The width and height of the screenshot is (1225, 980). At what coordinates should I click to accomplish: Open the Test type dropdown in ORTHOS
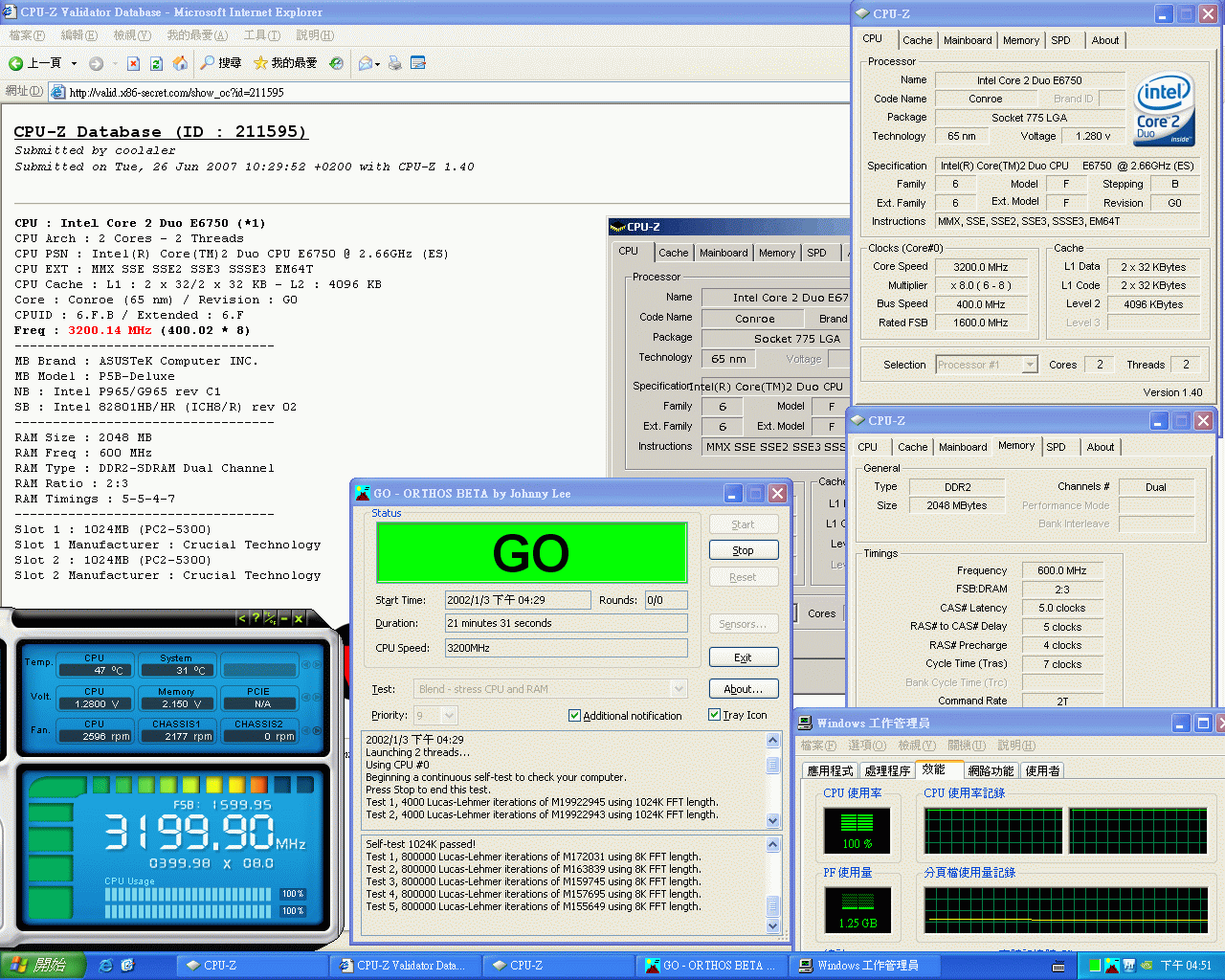tap(679, 689)
